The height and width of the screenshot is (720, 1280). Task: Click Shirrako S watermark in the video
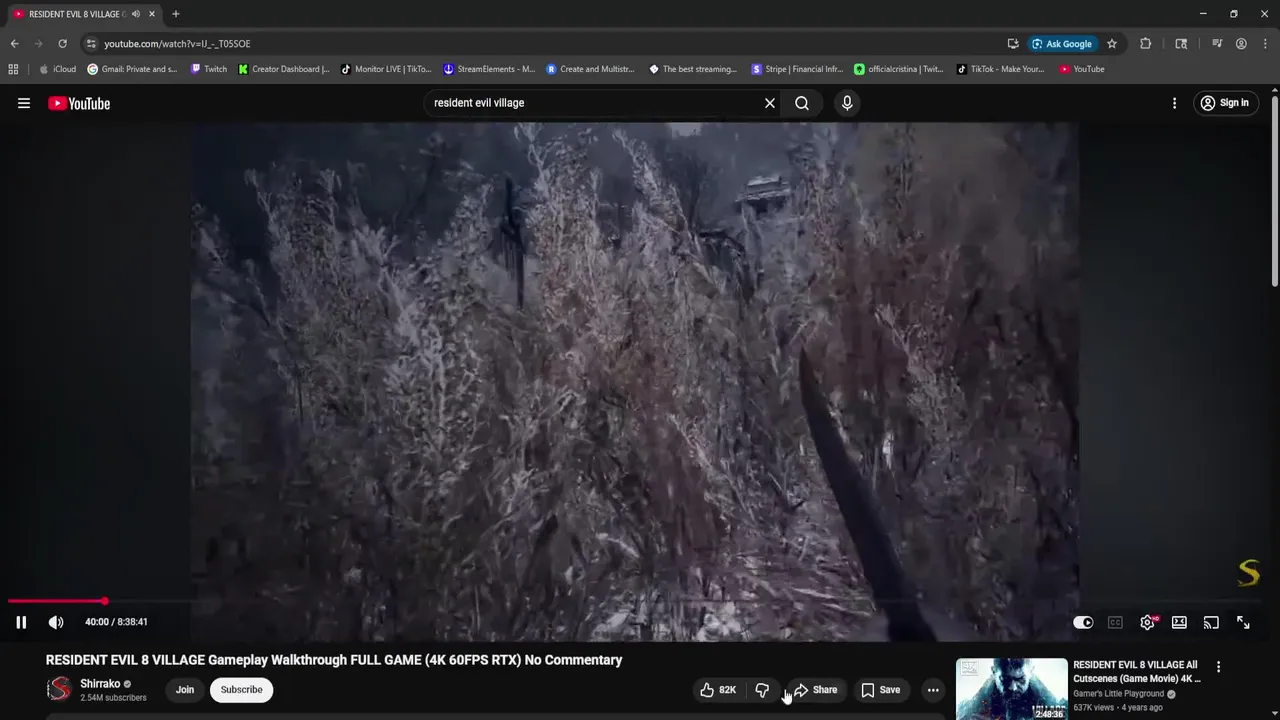click(1248, 572)
